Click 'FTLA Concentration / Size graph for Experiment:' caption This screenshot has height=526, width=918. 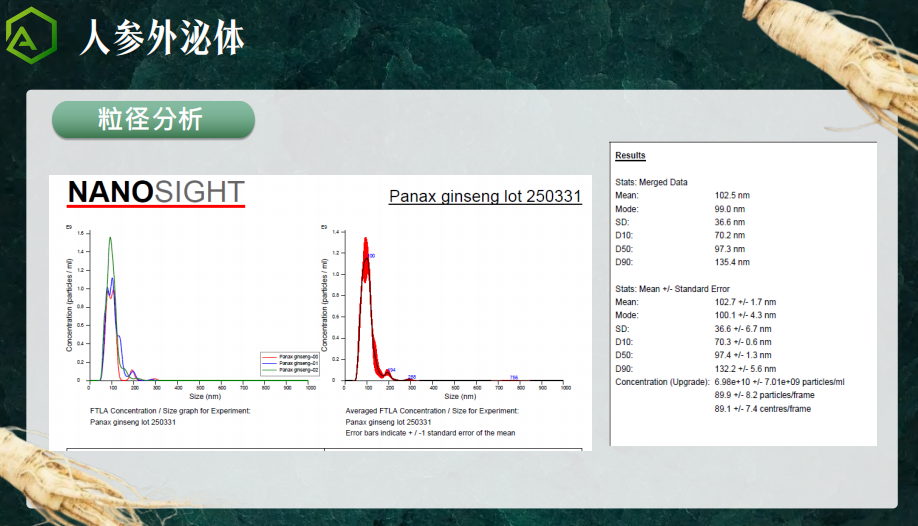coord(170,411)
